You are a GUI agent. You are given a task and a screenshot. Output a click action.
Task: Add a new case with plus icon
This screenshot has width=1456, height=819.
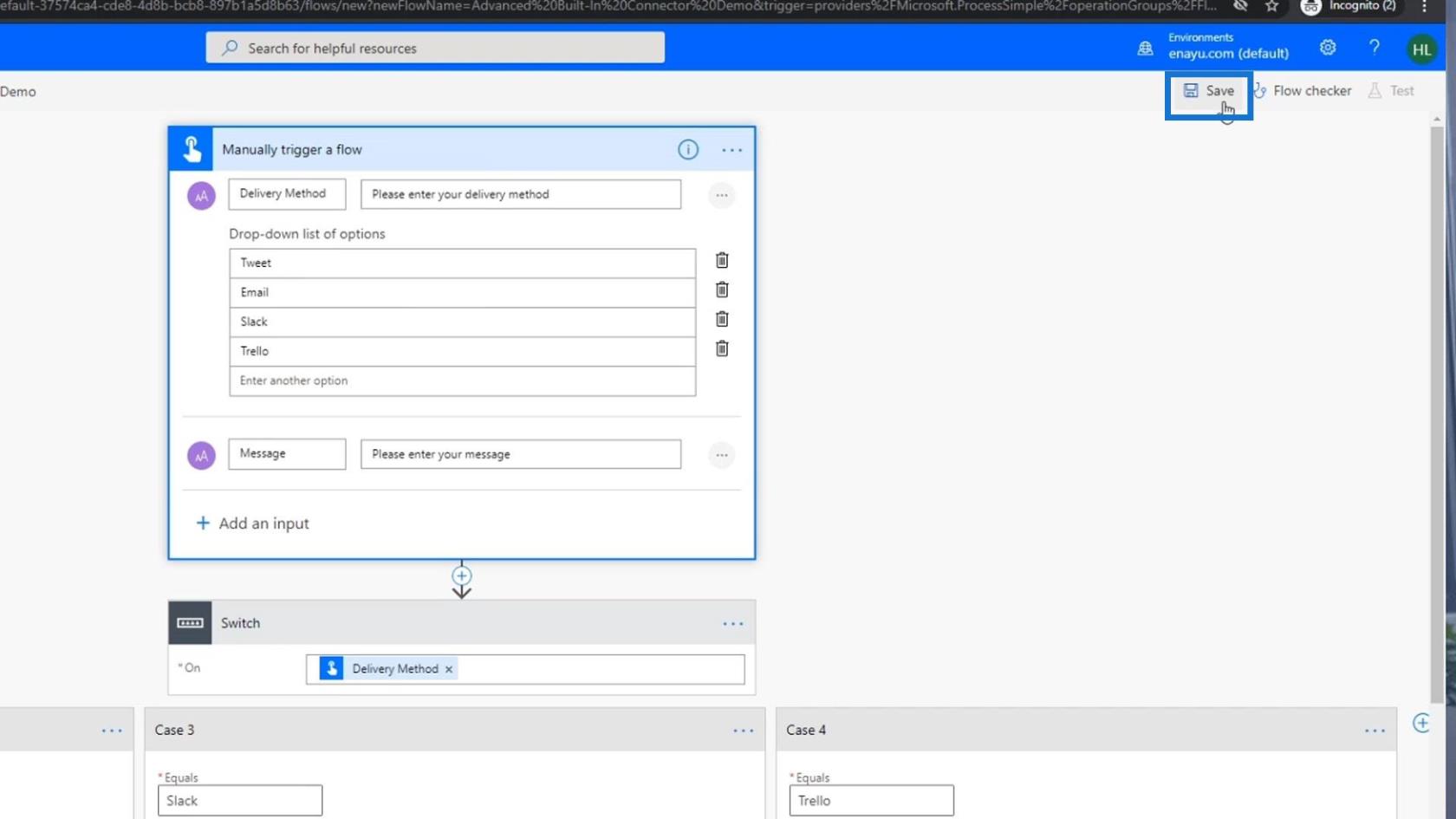pos(1421,723)
